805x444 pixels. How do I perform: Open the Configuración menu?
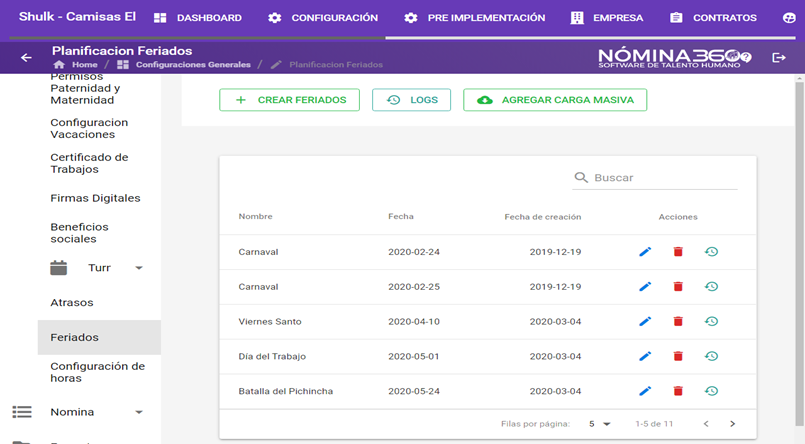click(323, 18)
